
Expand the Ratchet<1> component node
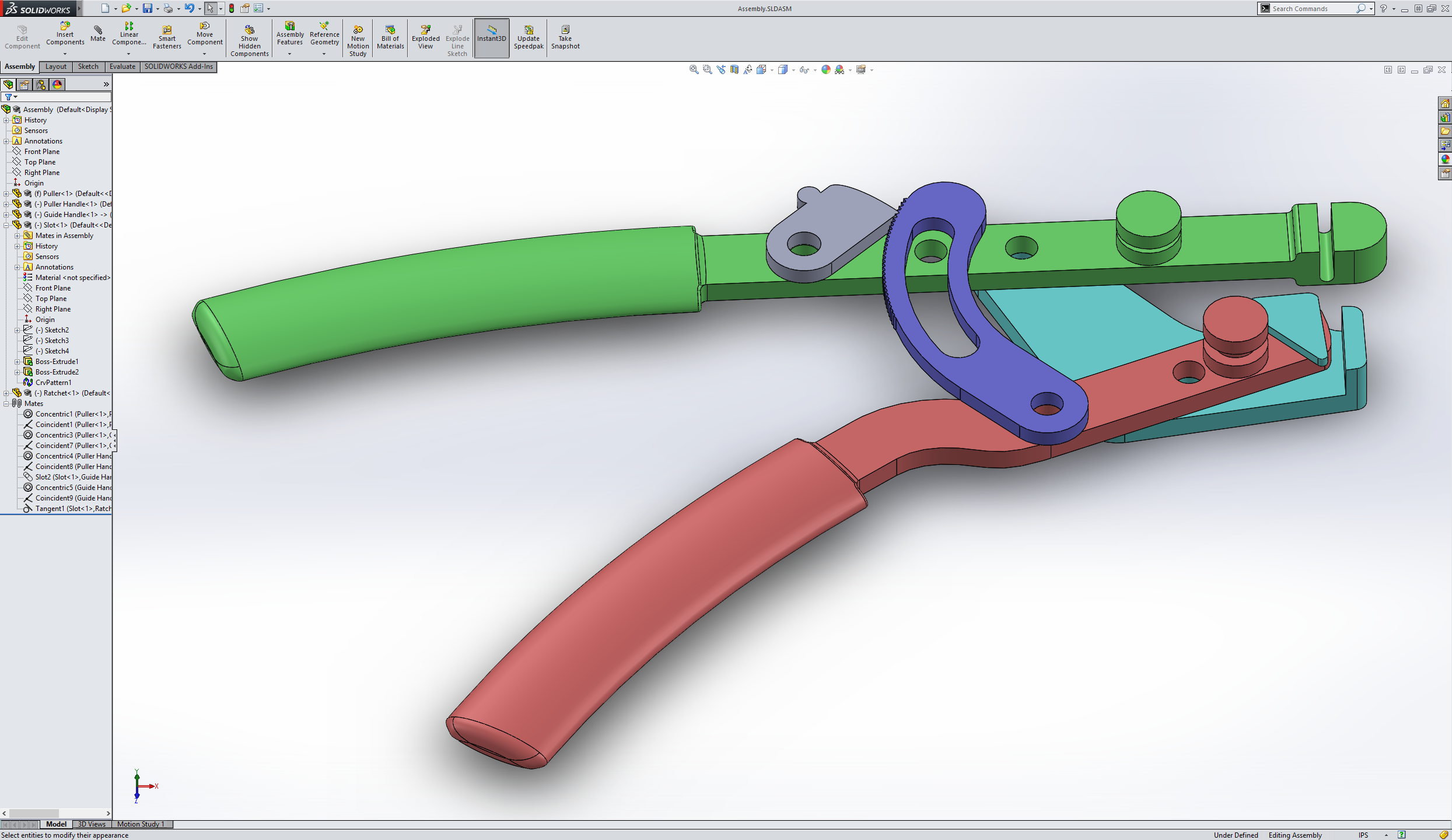pyautogui.click(x=6, y=393)
